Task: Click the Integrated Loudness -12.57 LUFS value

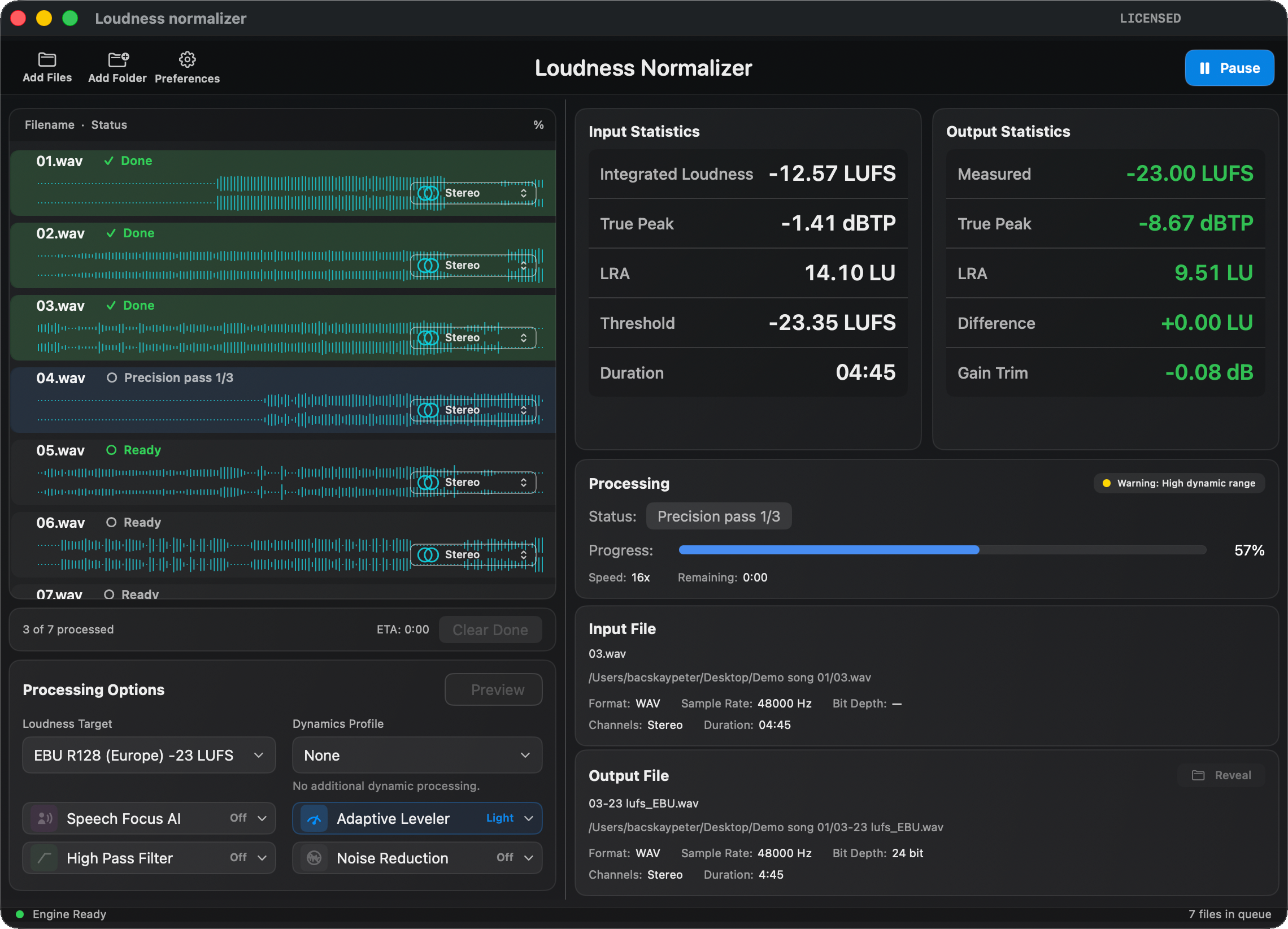Action: (832, 173)
